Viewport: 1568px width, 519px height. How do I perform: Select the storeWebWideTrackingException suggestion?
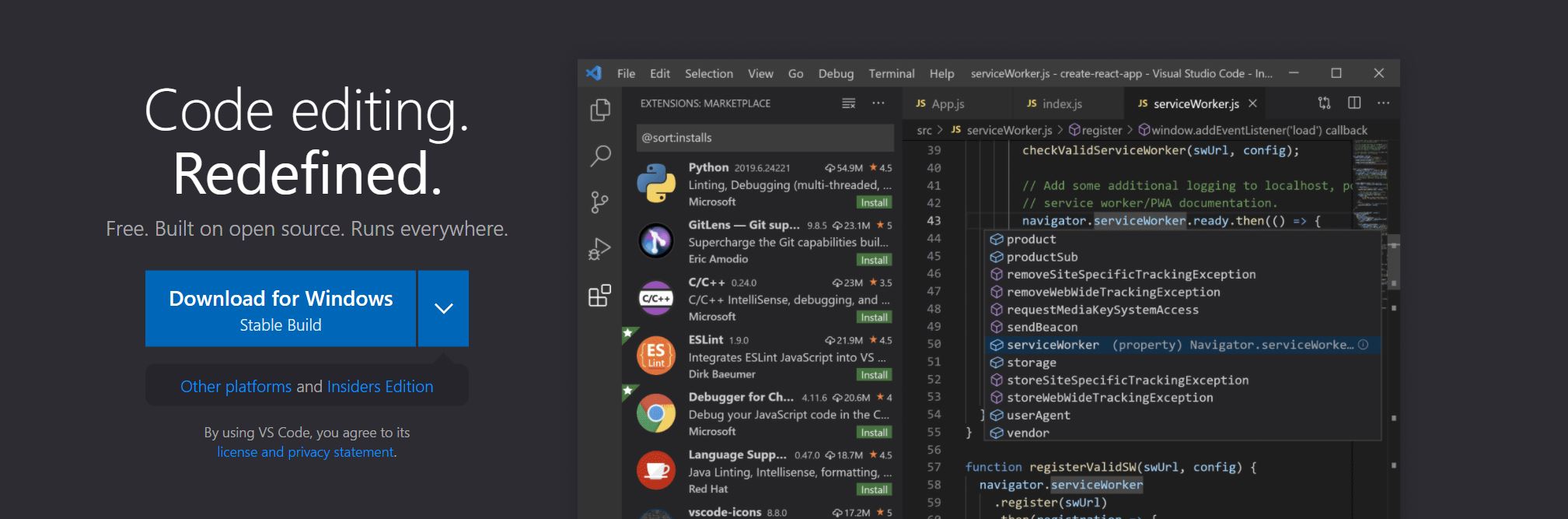[x=1182, y=398]
